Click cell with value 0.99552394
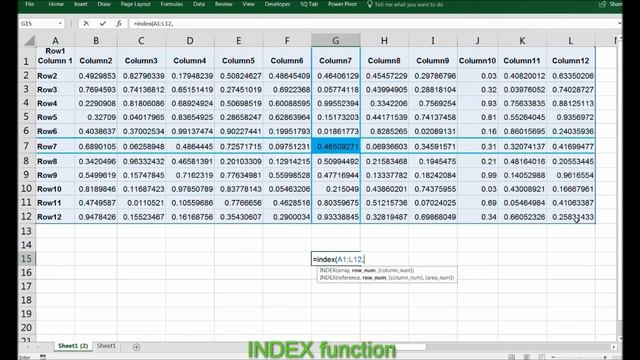This screenshot has width=640, height=360. click(x=336, y=103)
